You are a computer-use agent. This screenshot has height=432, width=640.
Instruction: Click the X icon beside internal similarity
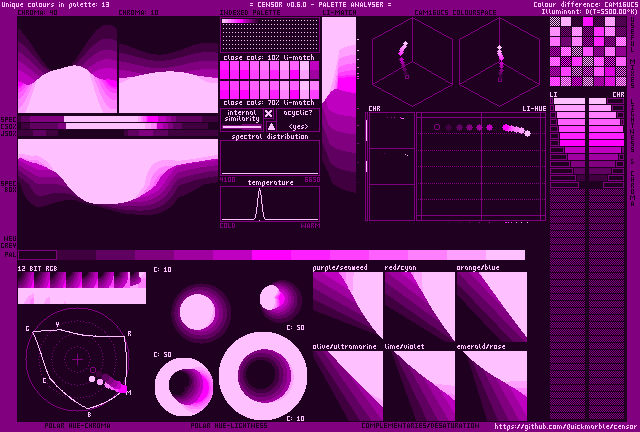click(x=268, y=115)
